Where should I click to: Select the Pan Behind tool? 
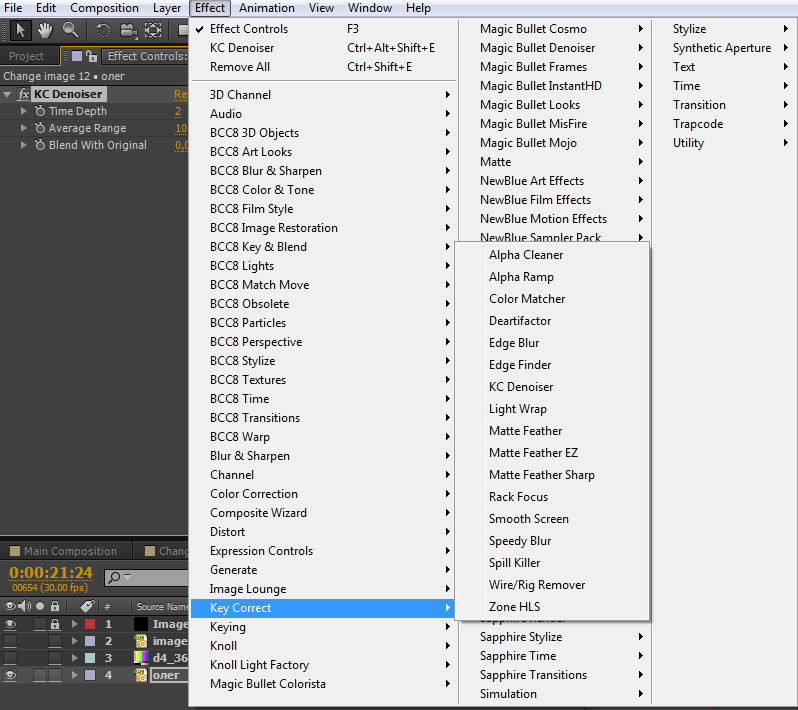click(x=153, y=30)
